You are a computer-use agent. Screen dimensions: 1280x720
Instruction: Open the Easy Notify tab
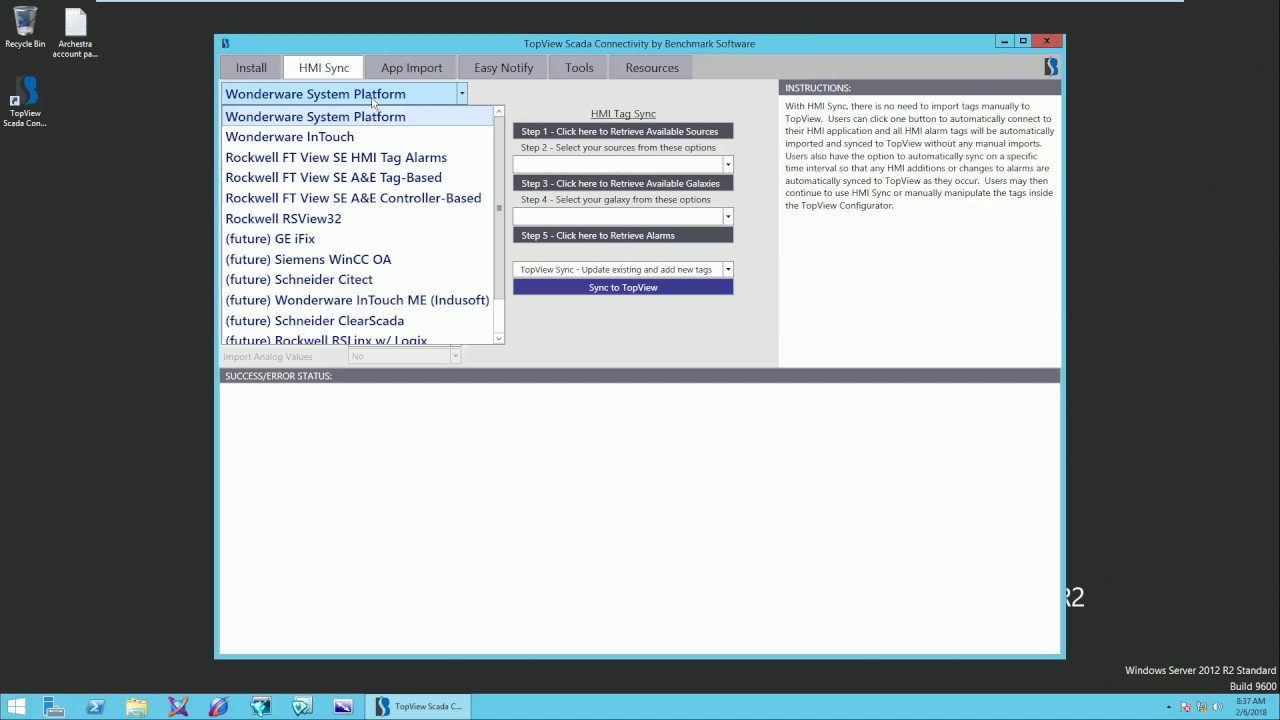[x=504, y=68]
